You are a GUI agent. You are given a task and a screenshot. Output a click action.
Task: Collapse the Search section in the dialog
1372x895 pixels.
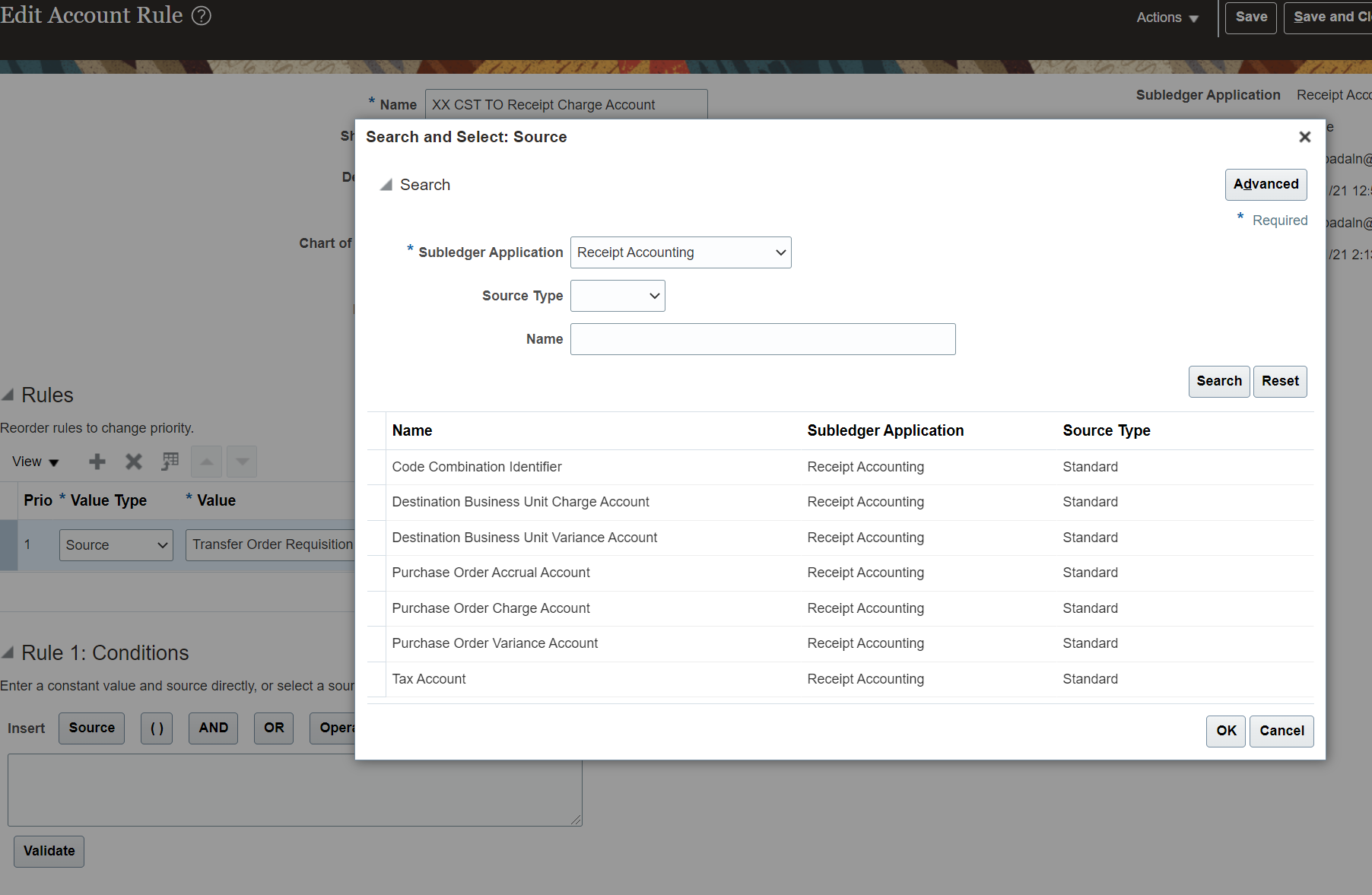click(386, 184)
